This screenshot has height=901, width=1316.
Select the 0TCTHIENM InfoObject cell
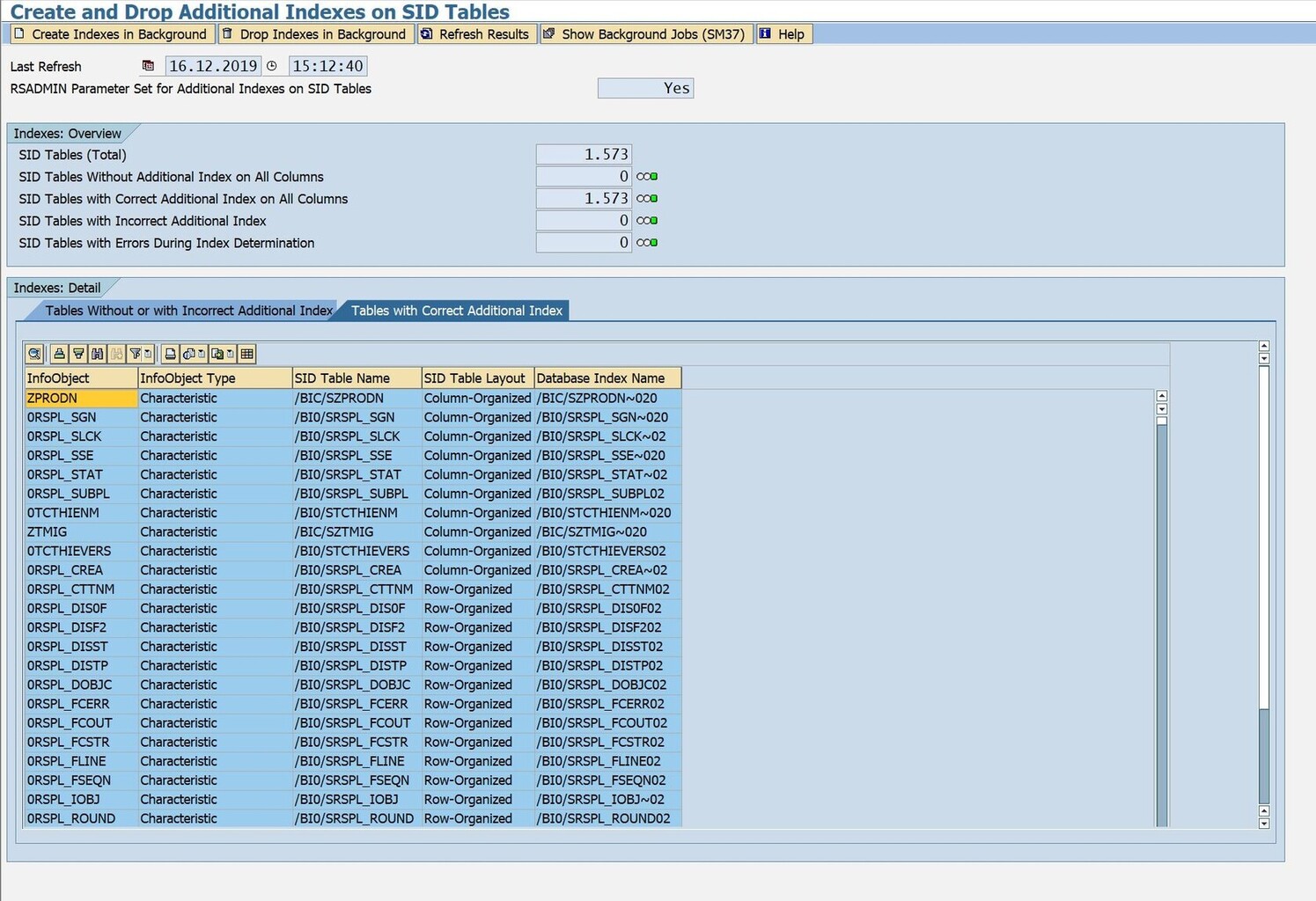coord(81,513)
